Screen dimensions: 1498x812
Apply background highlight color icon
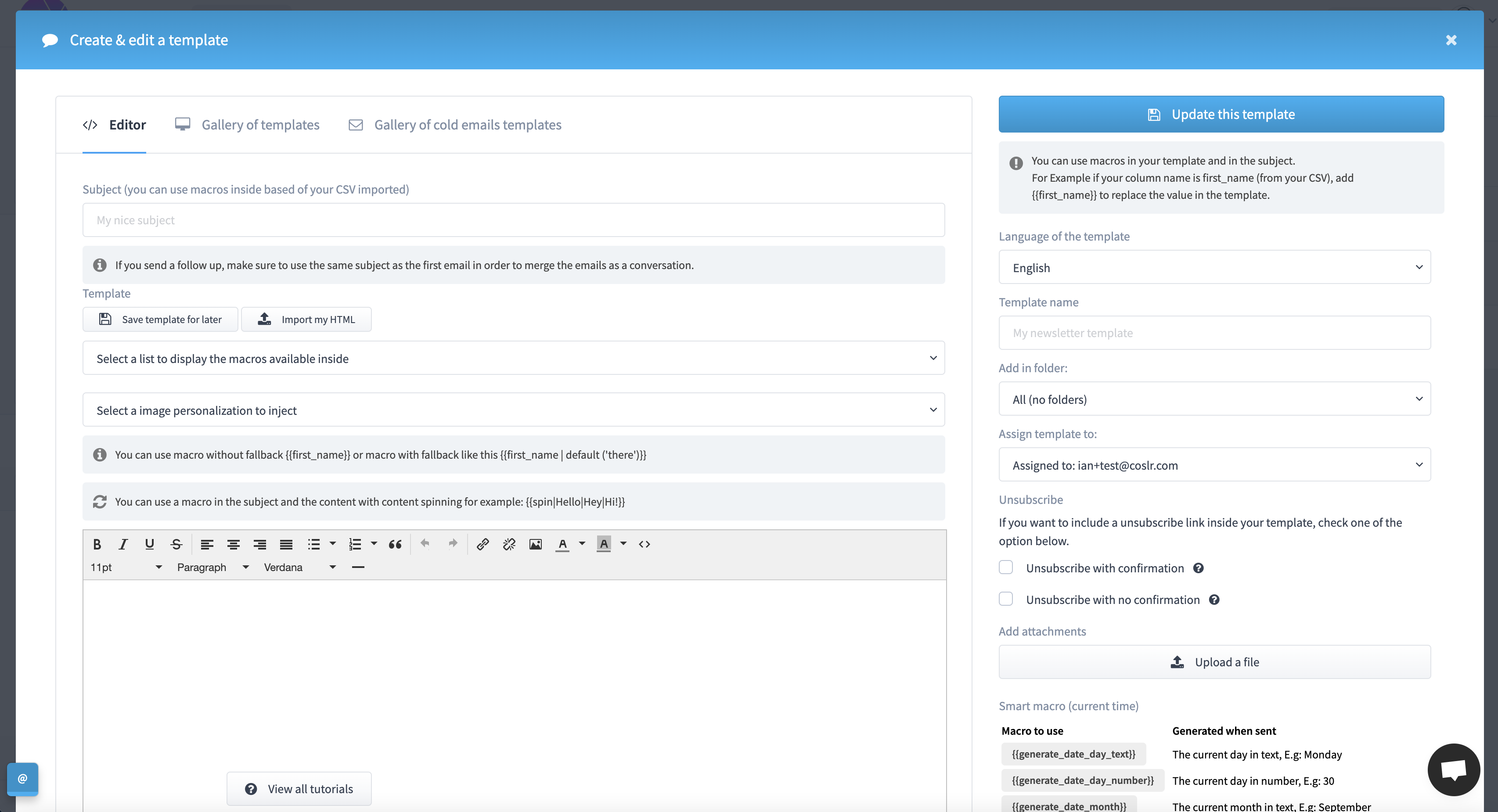pos(604,544)
